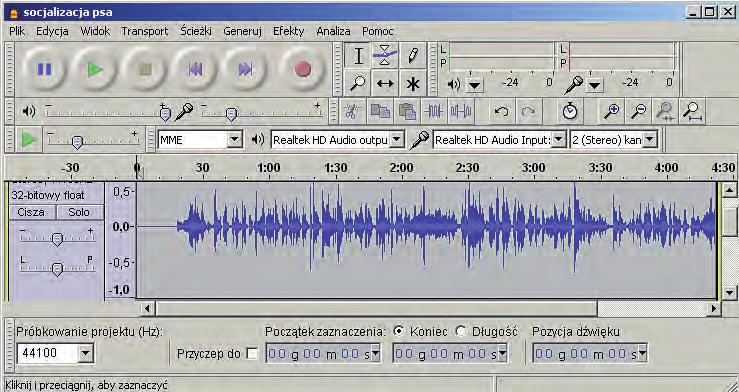The image size is (739, 392).
Task: Click the microphone icon beside input device
Action: (x=419, y=139)
